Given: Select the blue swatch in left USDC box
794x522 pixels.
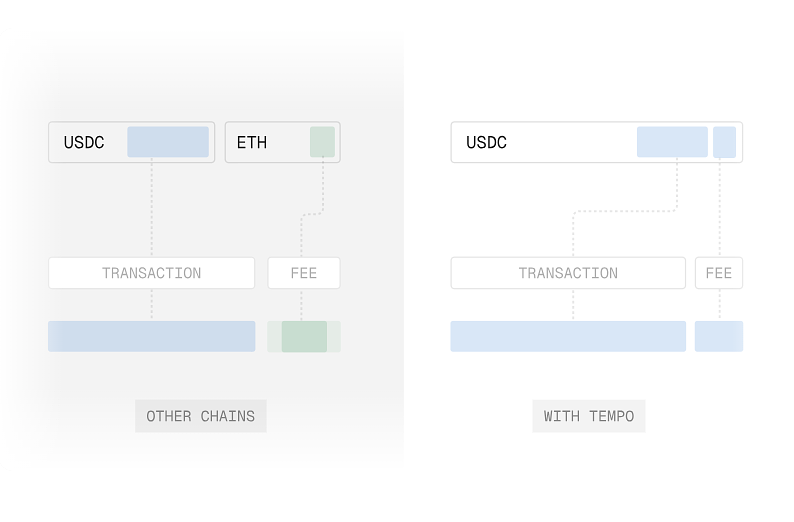Looking at the screenshot, I should pyautogui.click(x=168, y=142).
